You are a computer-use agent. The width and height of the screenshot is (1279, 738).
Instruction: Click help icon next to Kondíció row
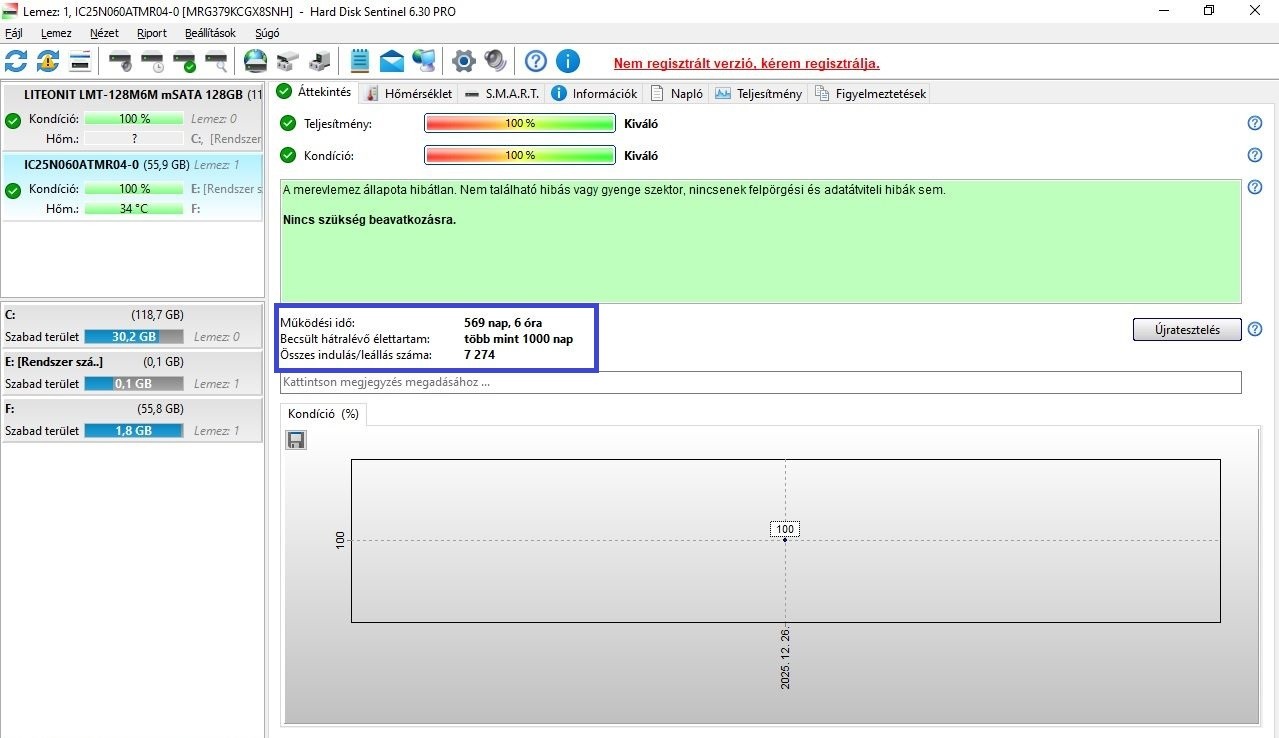coord(1255,155)
